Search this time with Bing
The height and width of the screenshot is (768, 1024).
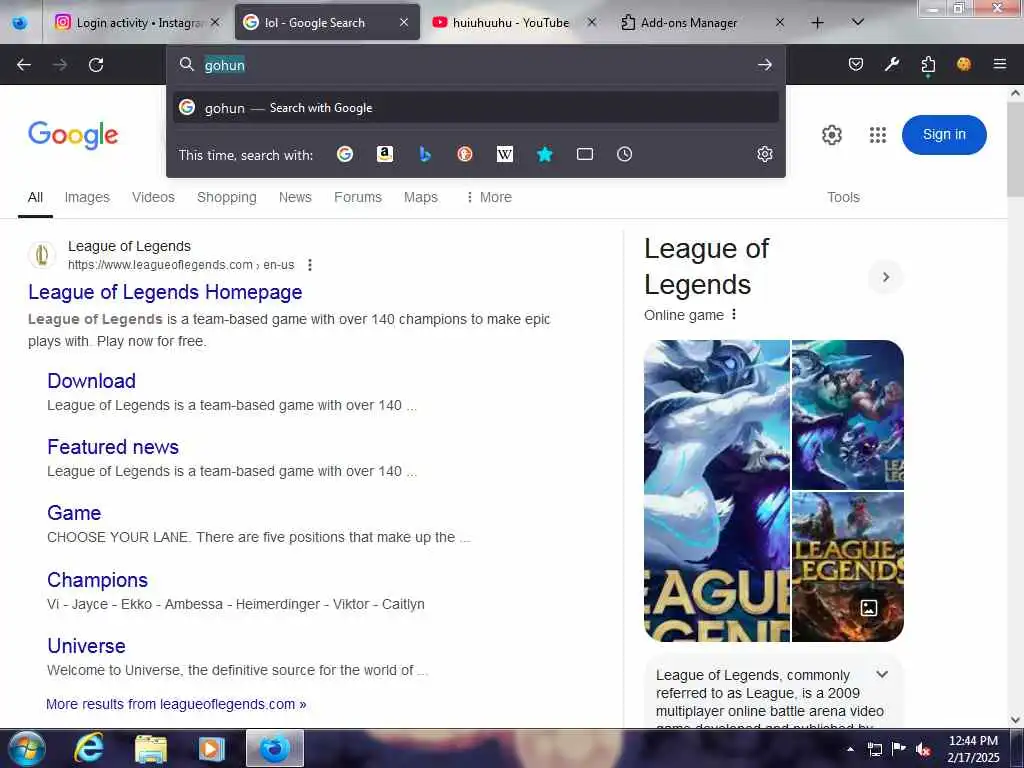425,154
